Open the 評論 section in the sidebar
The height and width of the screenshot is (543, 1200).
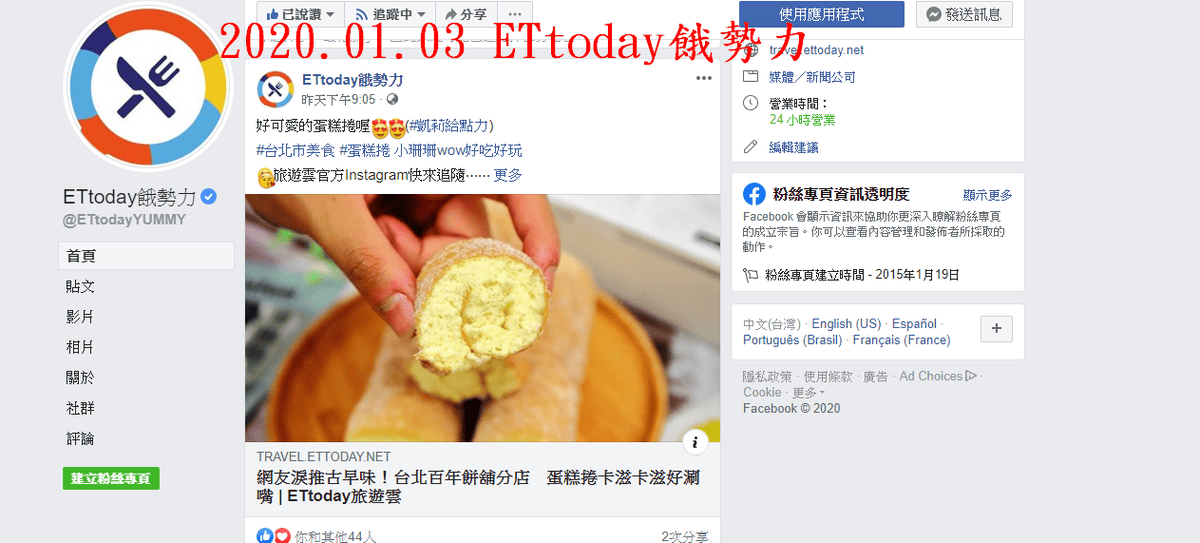80,439
